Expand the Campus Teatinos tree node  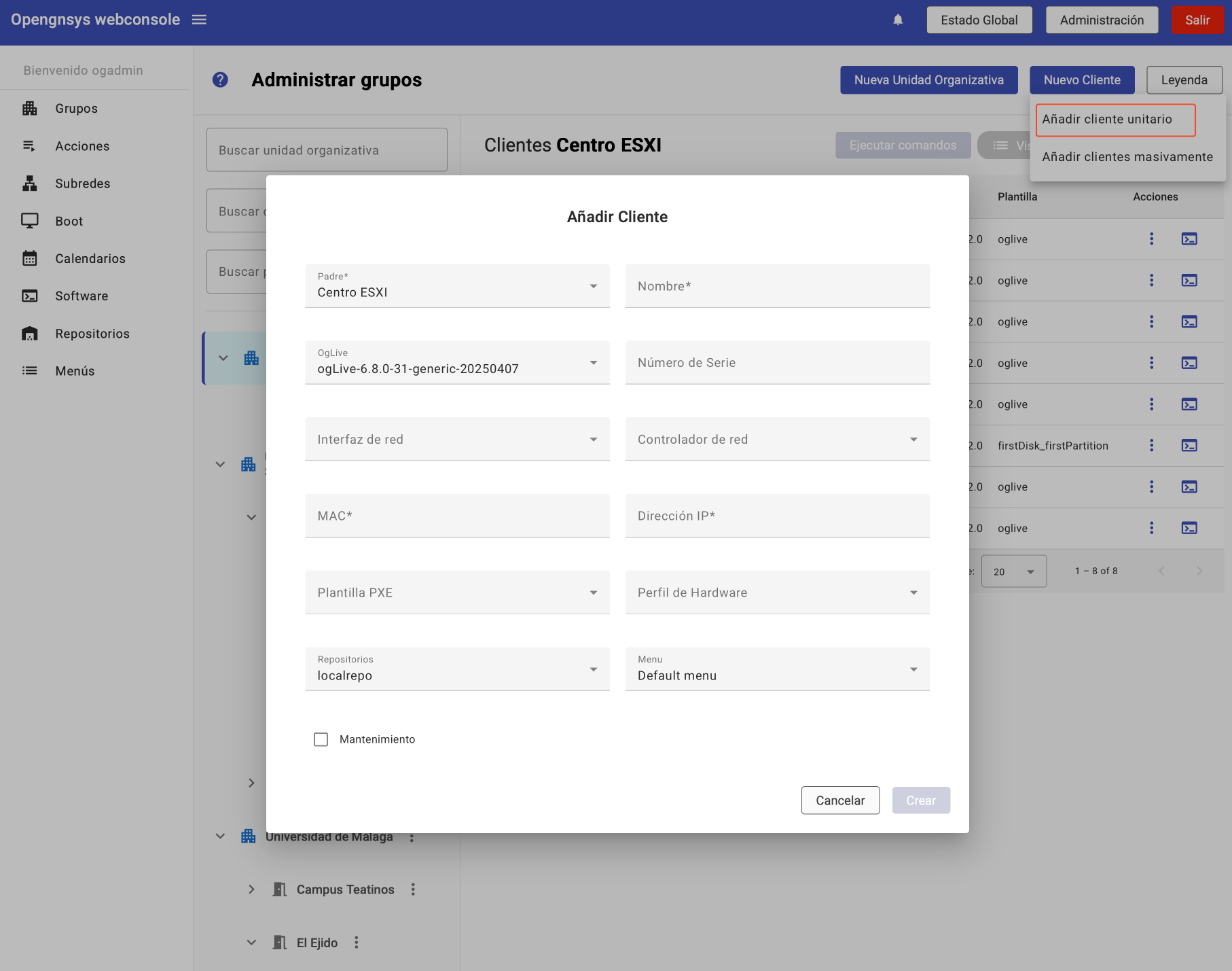(251, 889)
